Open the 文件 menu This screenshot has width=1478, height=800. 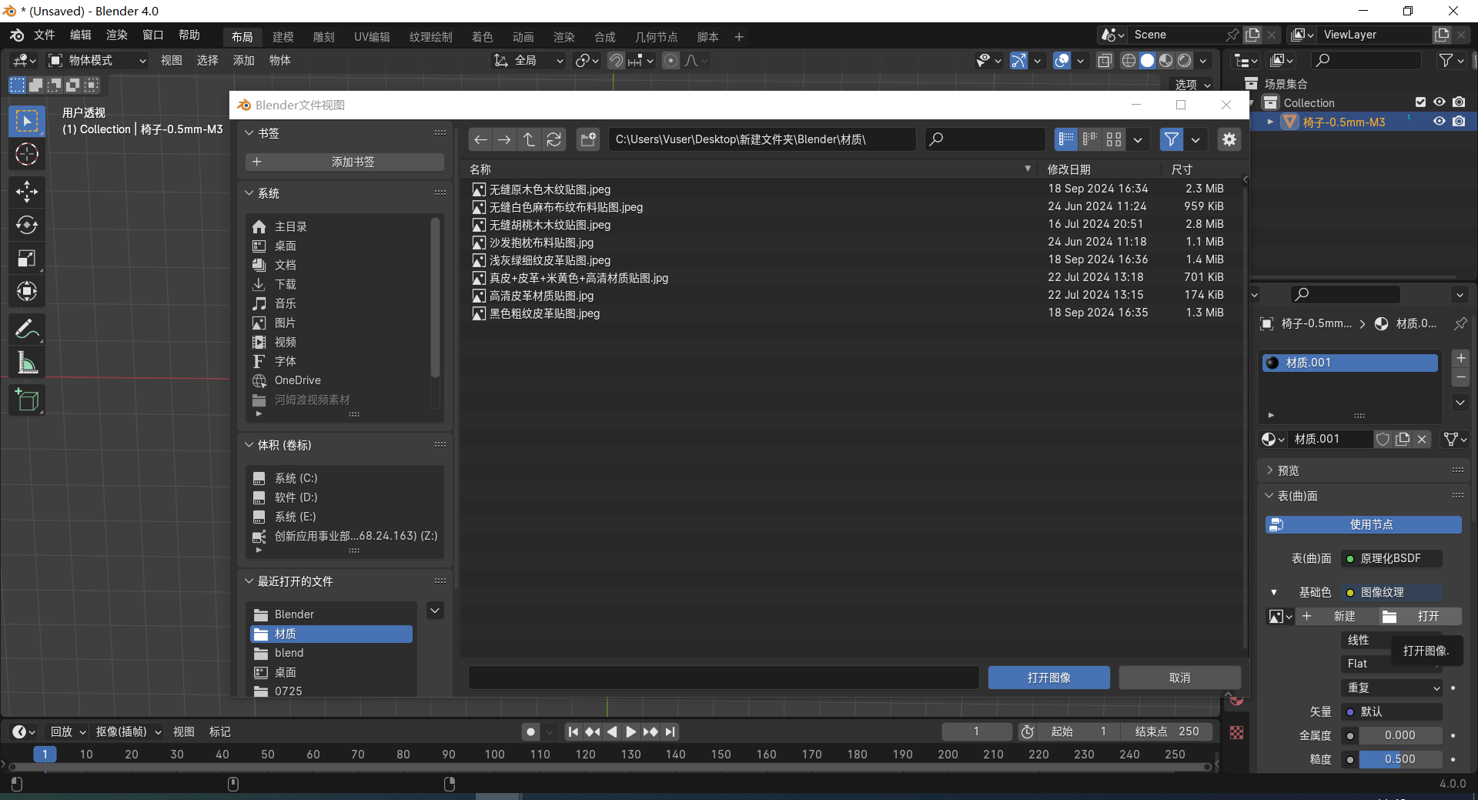click(44, 35)
